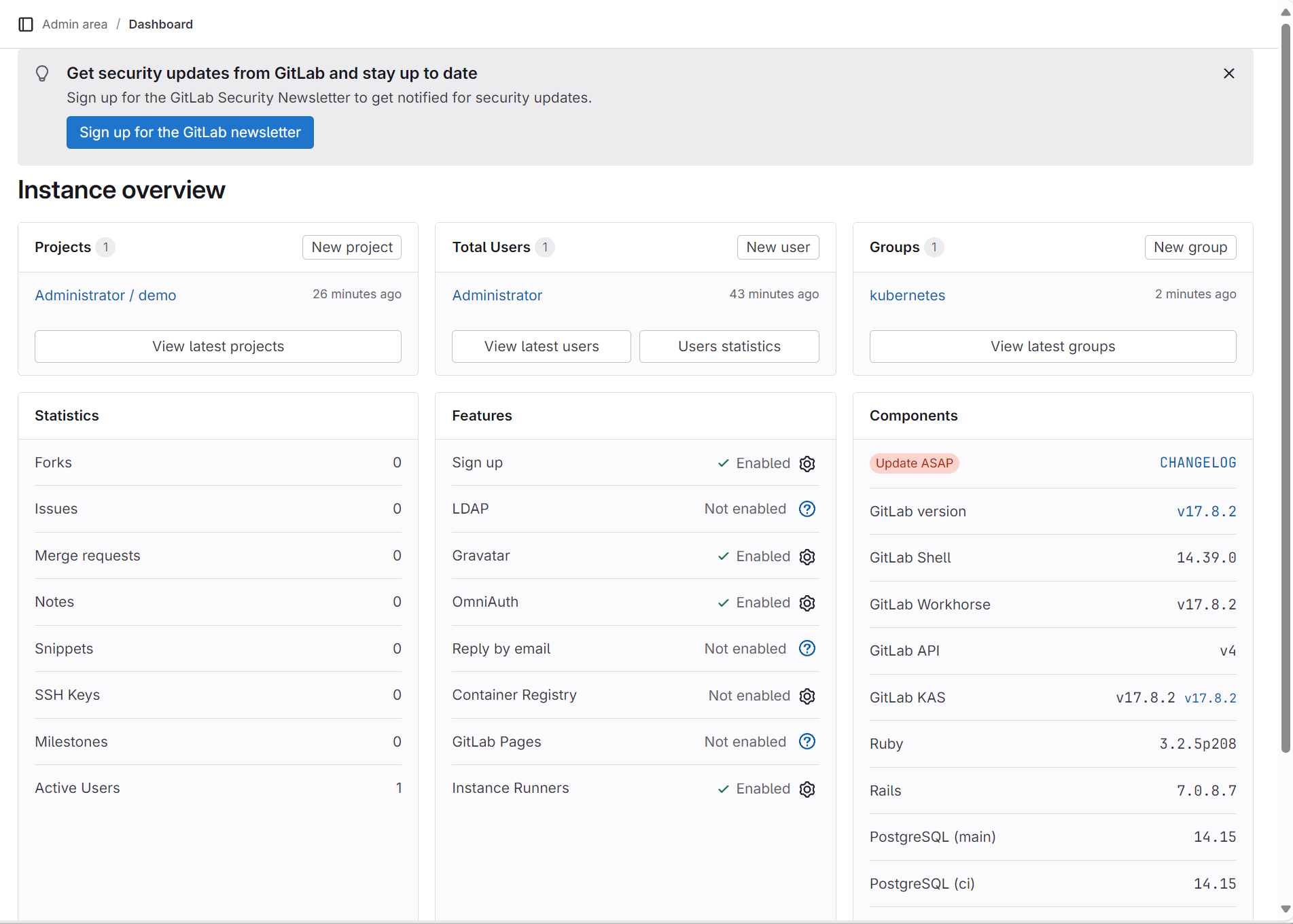Create a New user

[x=778, y=247]
